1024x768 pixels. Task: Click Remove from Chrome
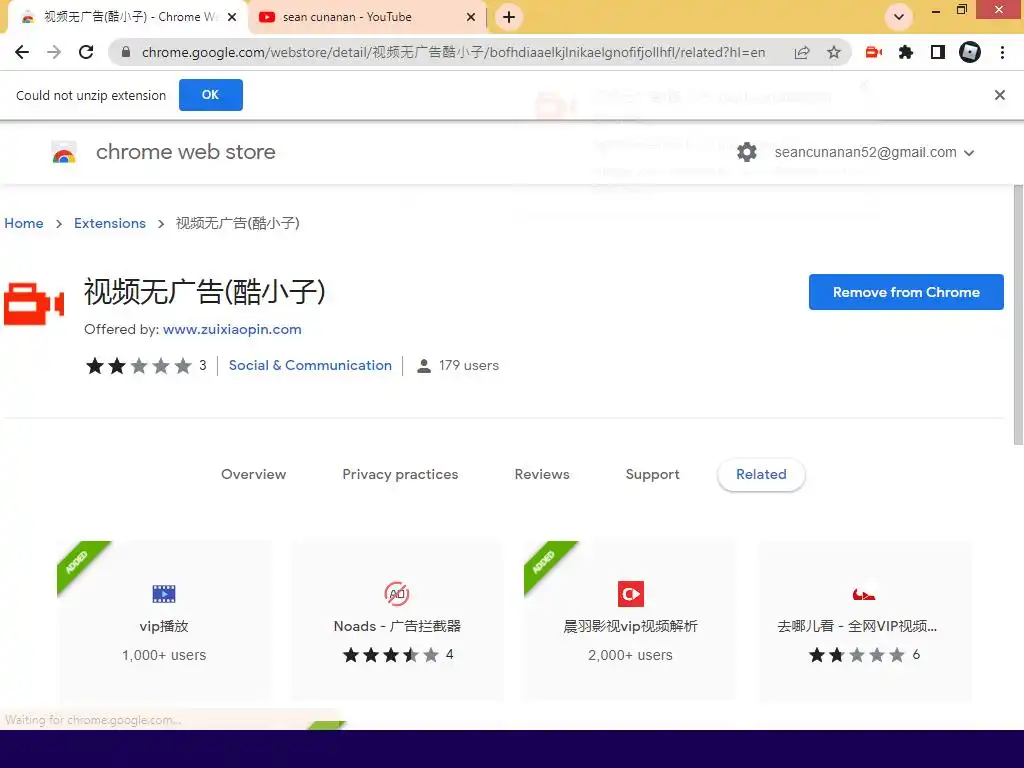906,292
